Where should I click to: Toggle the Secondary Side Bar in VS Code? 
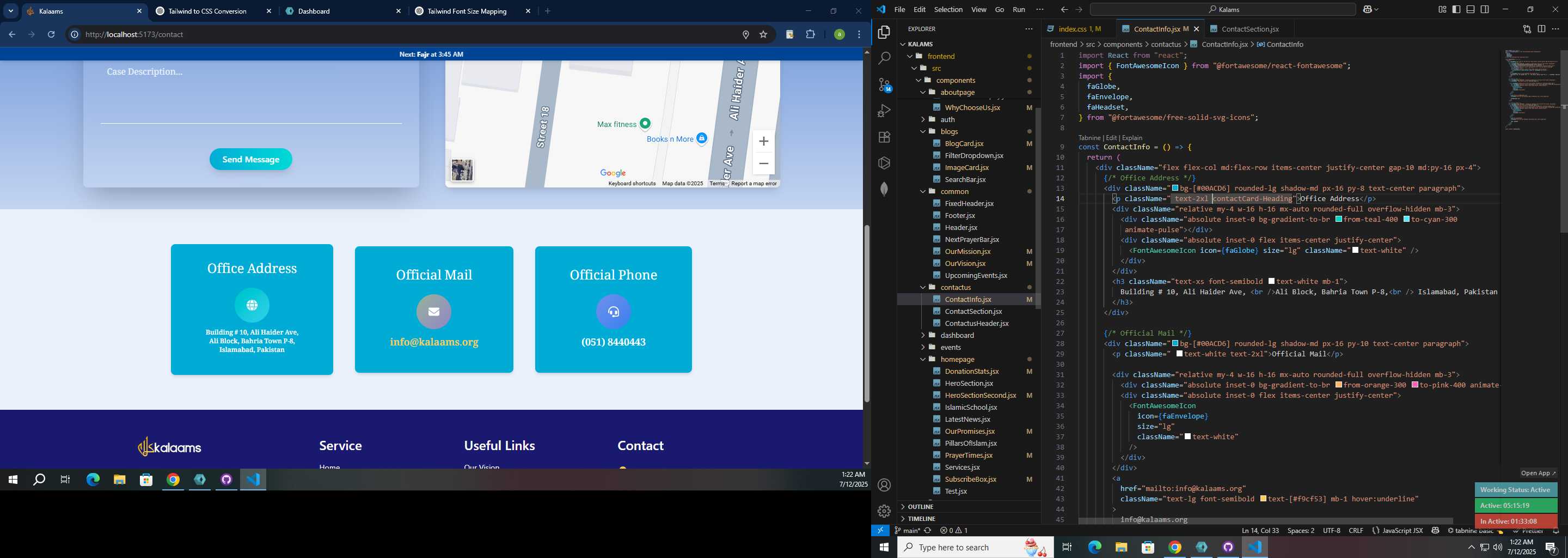pos(1485,10)
